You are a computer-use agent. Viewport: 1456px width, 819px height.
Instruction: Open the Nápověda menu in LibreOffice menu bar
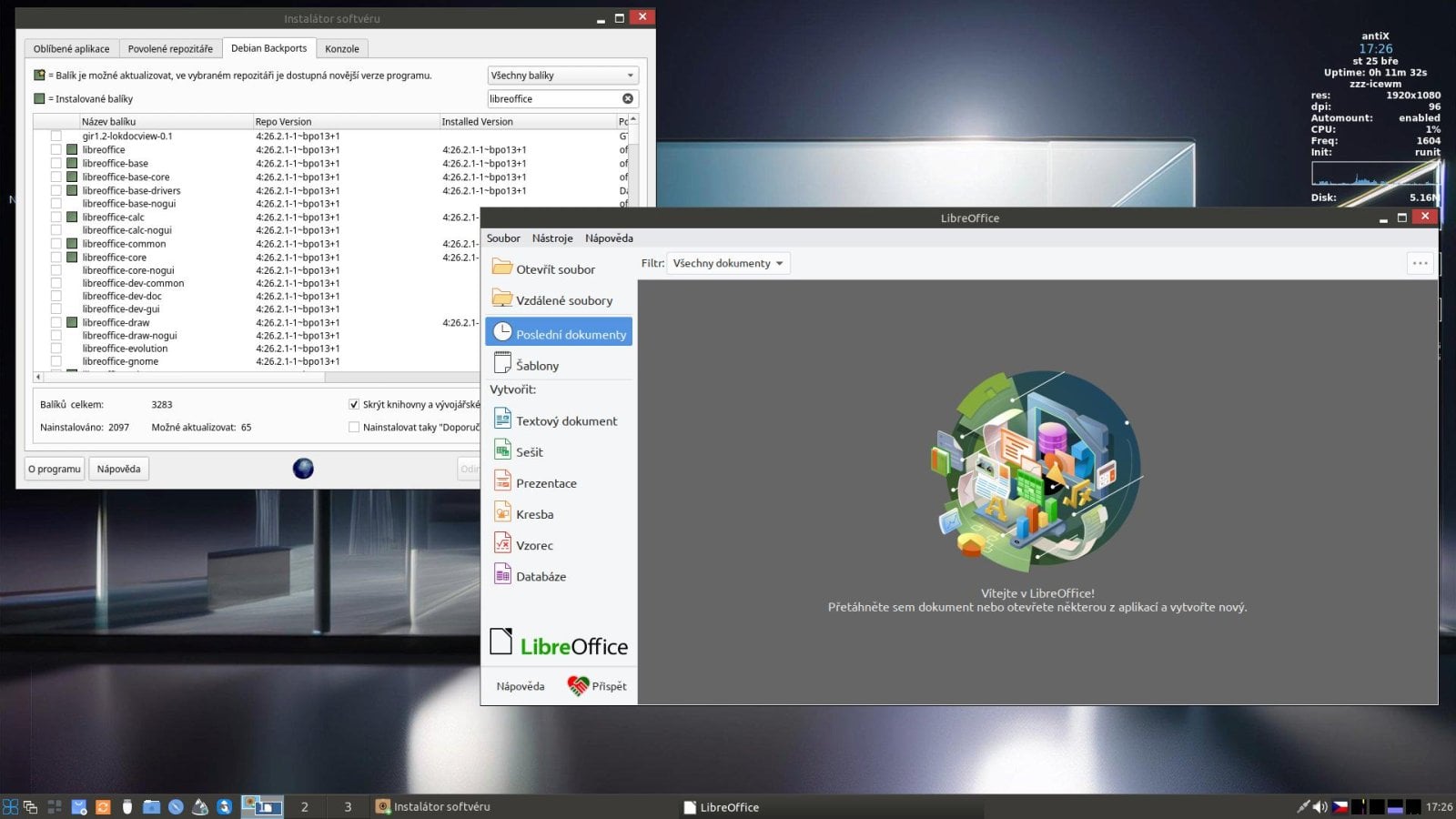(x=609, y=238)
